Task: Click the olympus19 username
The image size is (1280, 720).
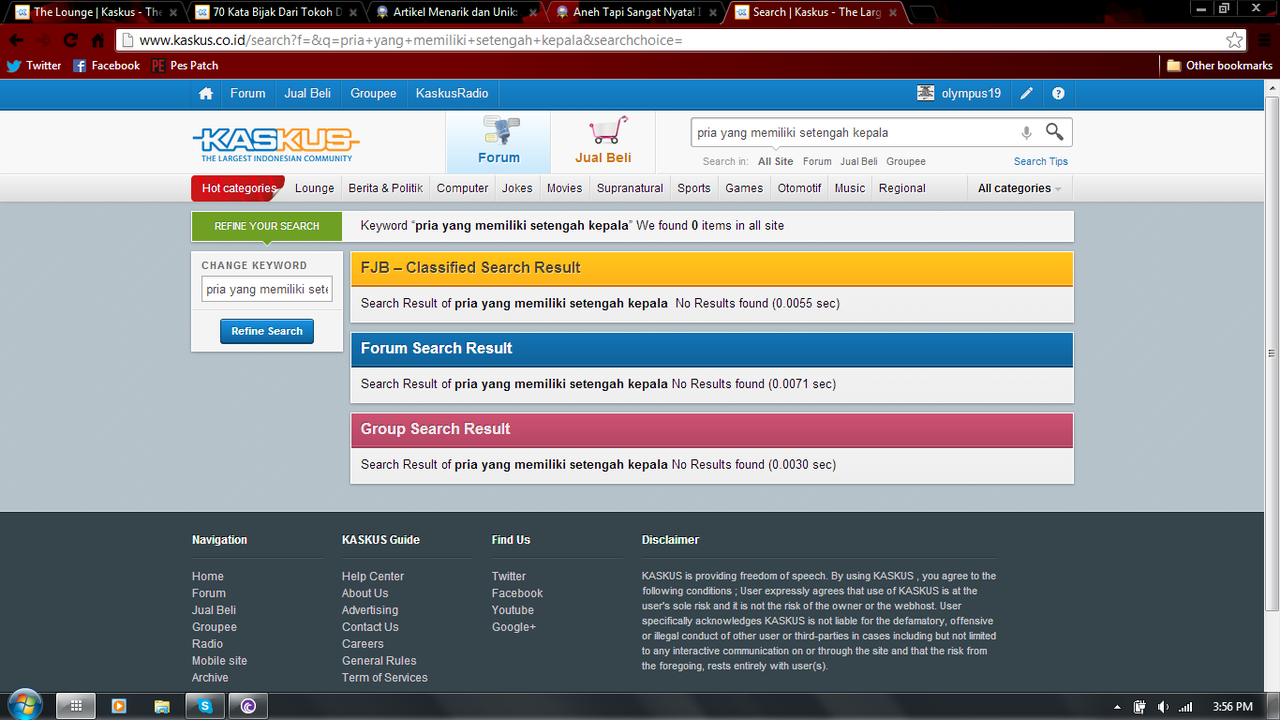Action: (971, 93)
